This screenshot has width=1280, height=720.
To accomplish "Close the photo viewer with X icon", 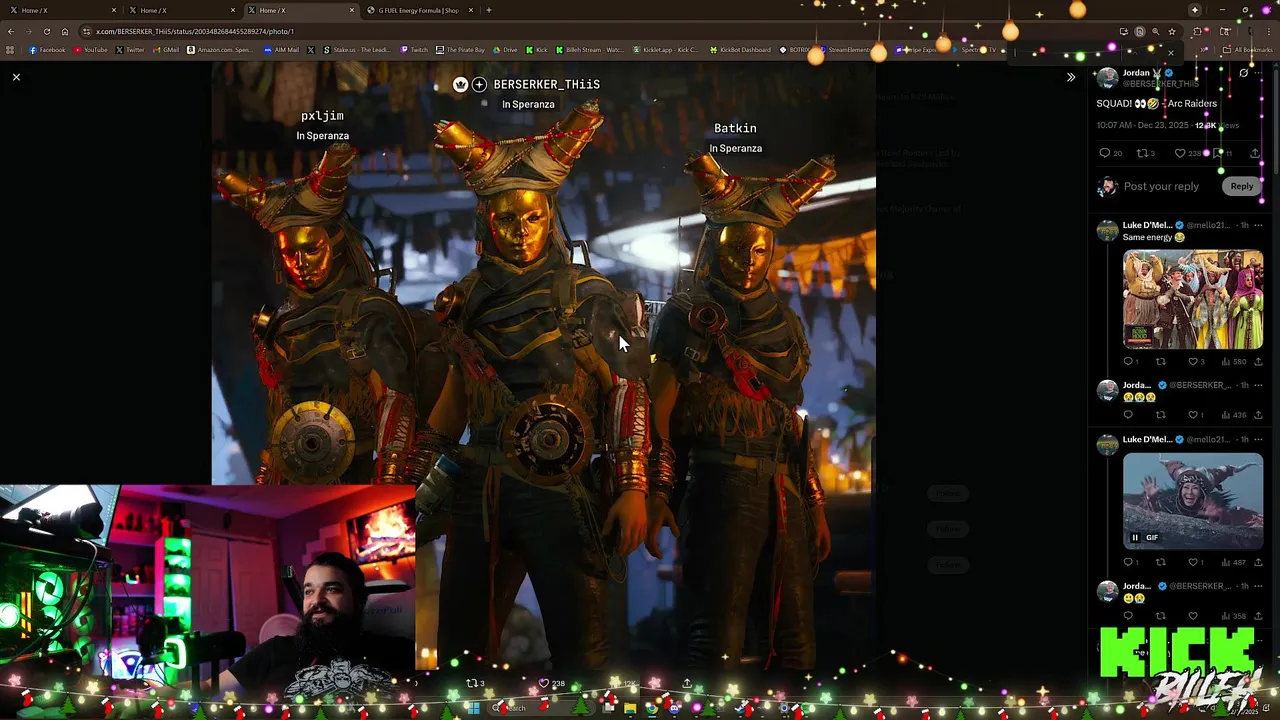I will 16,77.
